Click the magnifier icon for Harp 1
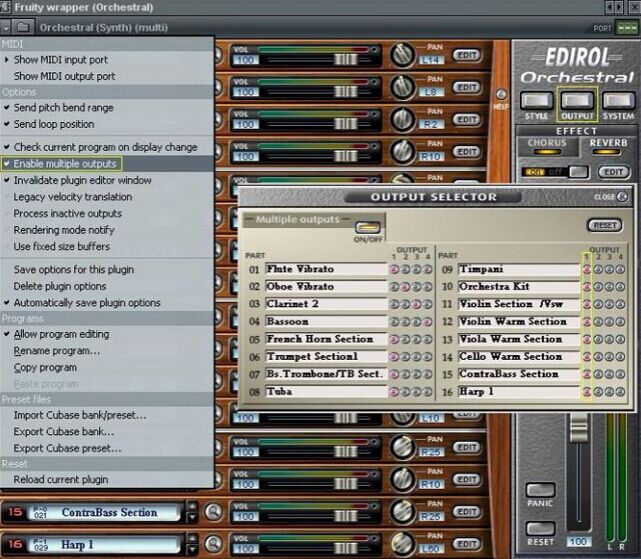Image resolution: width=641 pixels, height=559 pixels. [213, 544]
